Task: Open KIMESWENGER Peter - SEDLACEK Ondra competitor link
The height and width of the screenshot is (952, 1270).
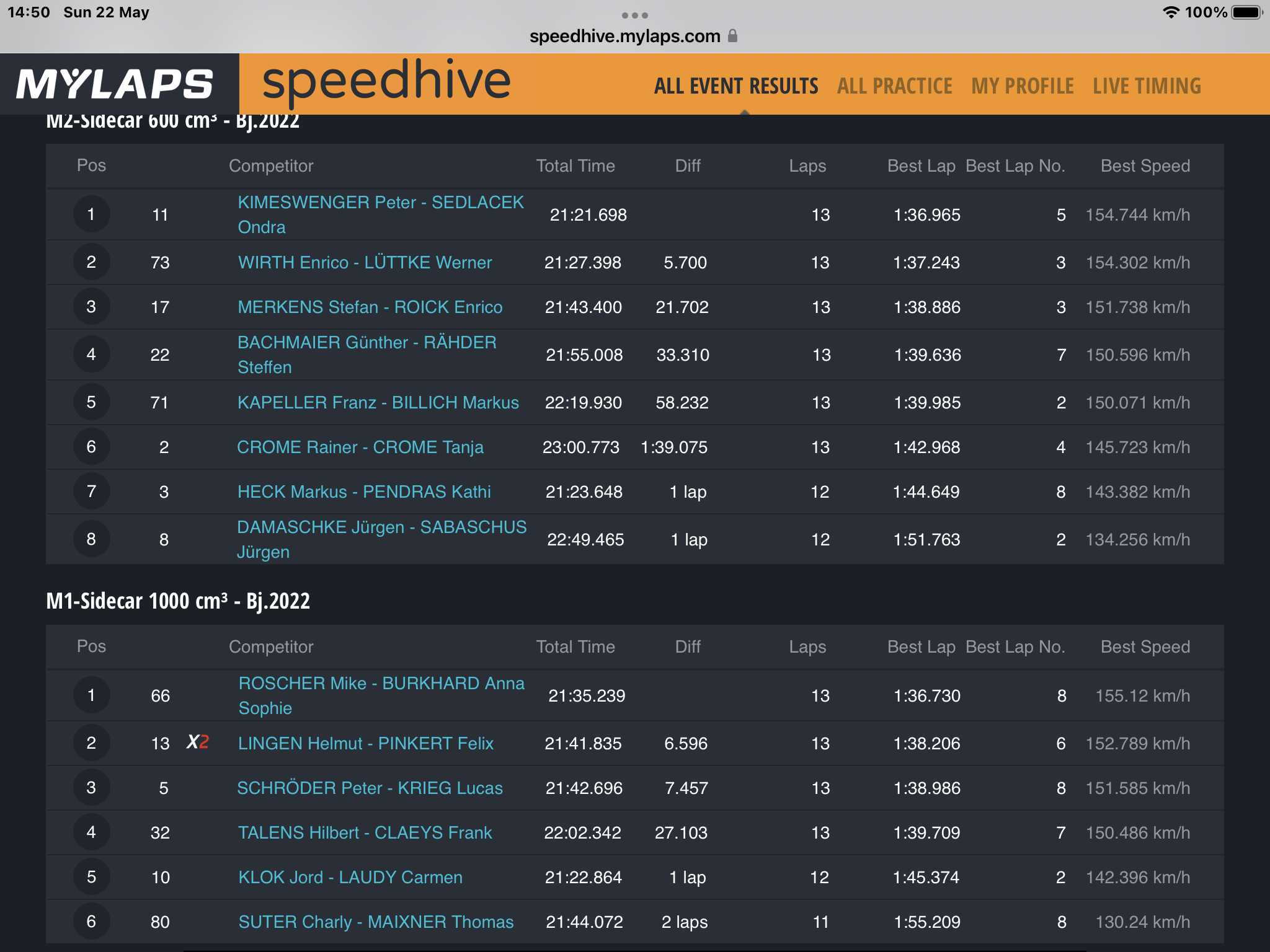Action: (381, 214)
